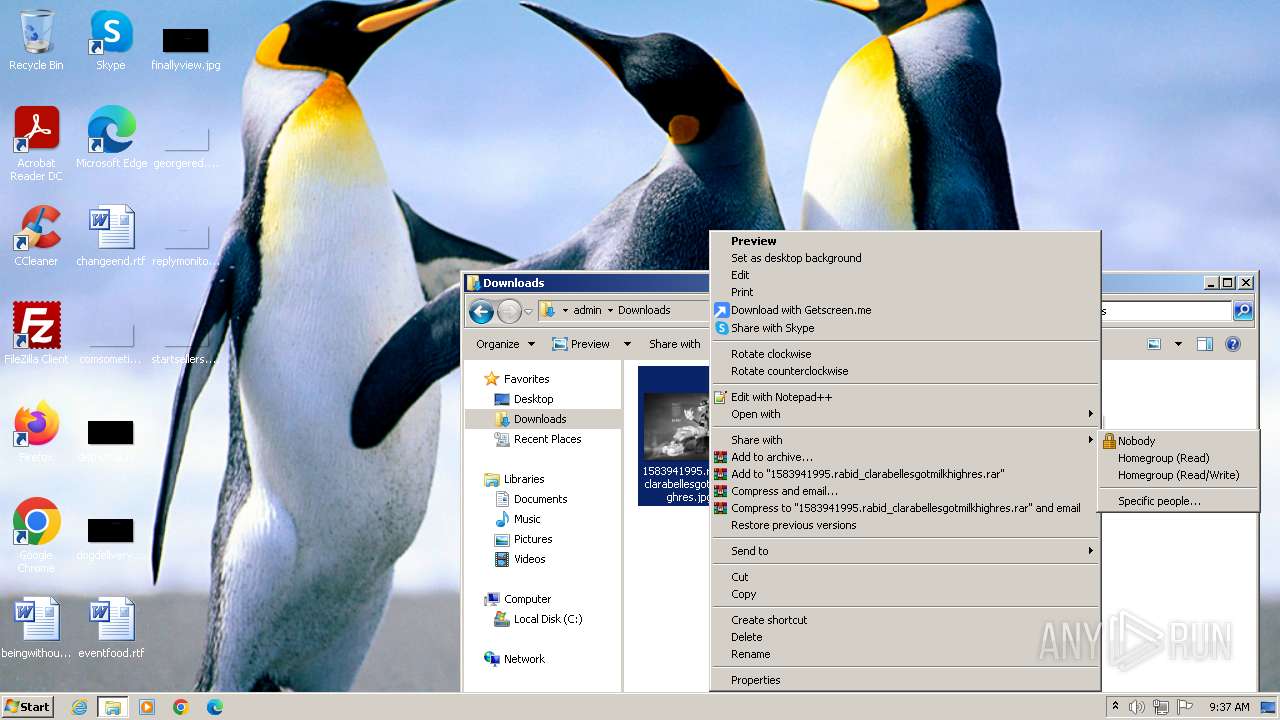Open Pictures library
This screenshot has height=720, width=1280.
point(533,539)
